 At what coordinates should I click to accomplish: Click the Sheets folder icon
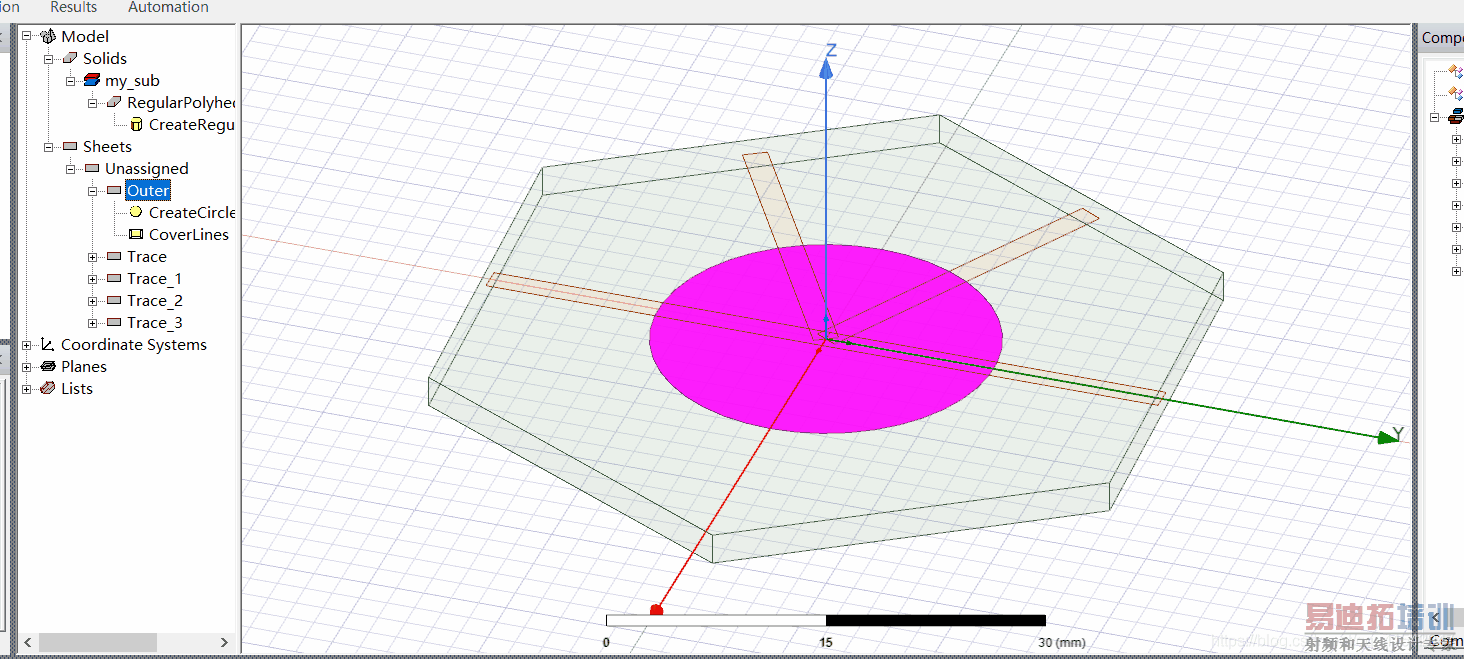pos(70,147)
